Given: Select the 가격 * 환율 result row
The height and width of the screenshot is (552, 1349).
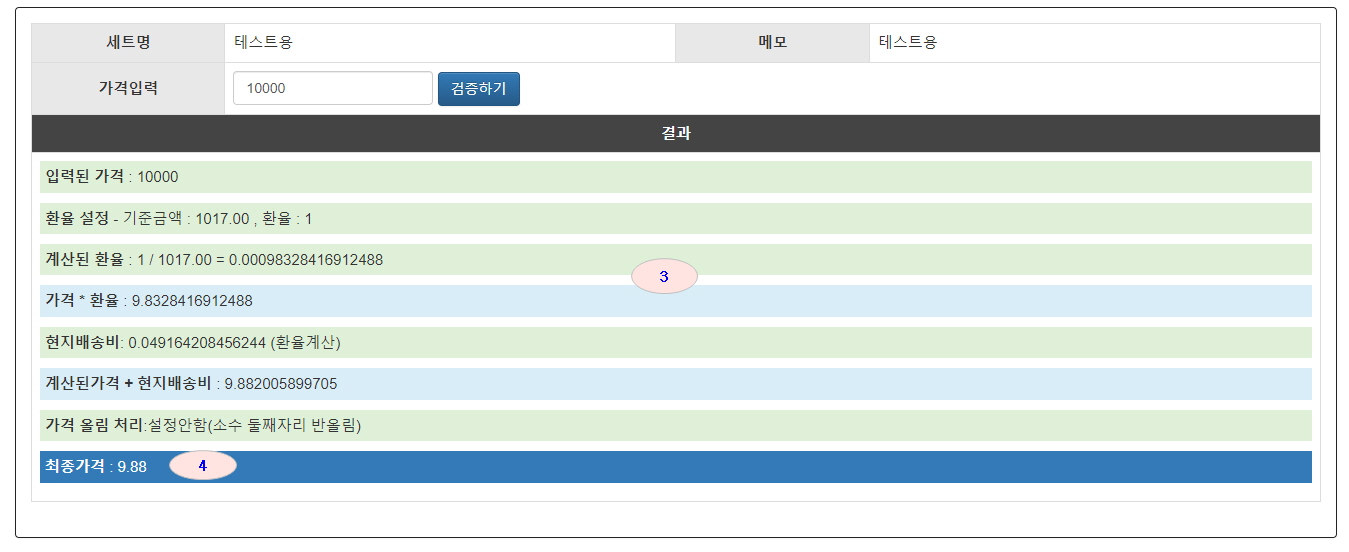Looking at the screenshot, I should click(x=675, y=301).
